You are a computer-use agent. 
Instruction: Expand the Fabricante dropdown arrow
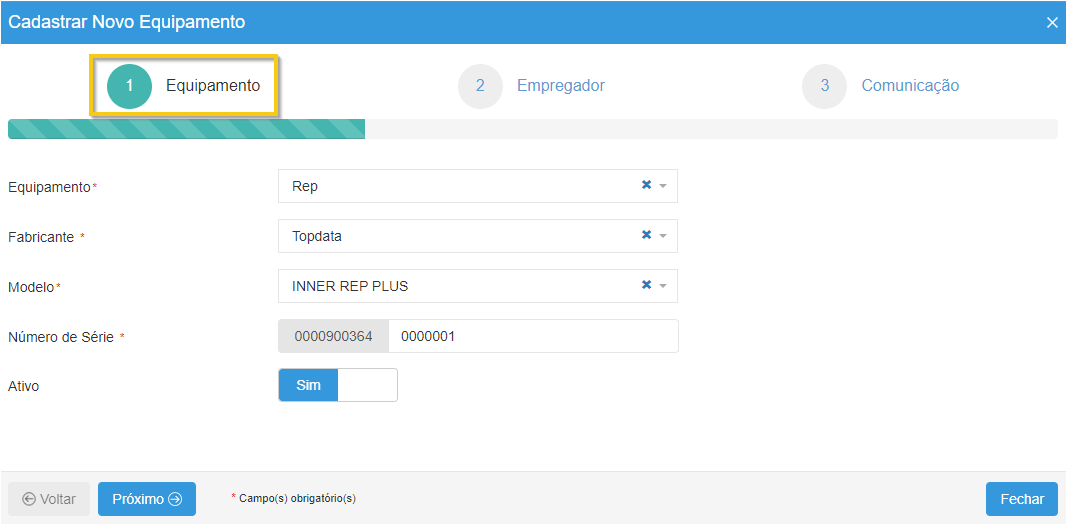[x=662, y=236]
